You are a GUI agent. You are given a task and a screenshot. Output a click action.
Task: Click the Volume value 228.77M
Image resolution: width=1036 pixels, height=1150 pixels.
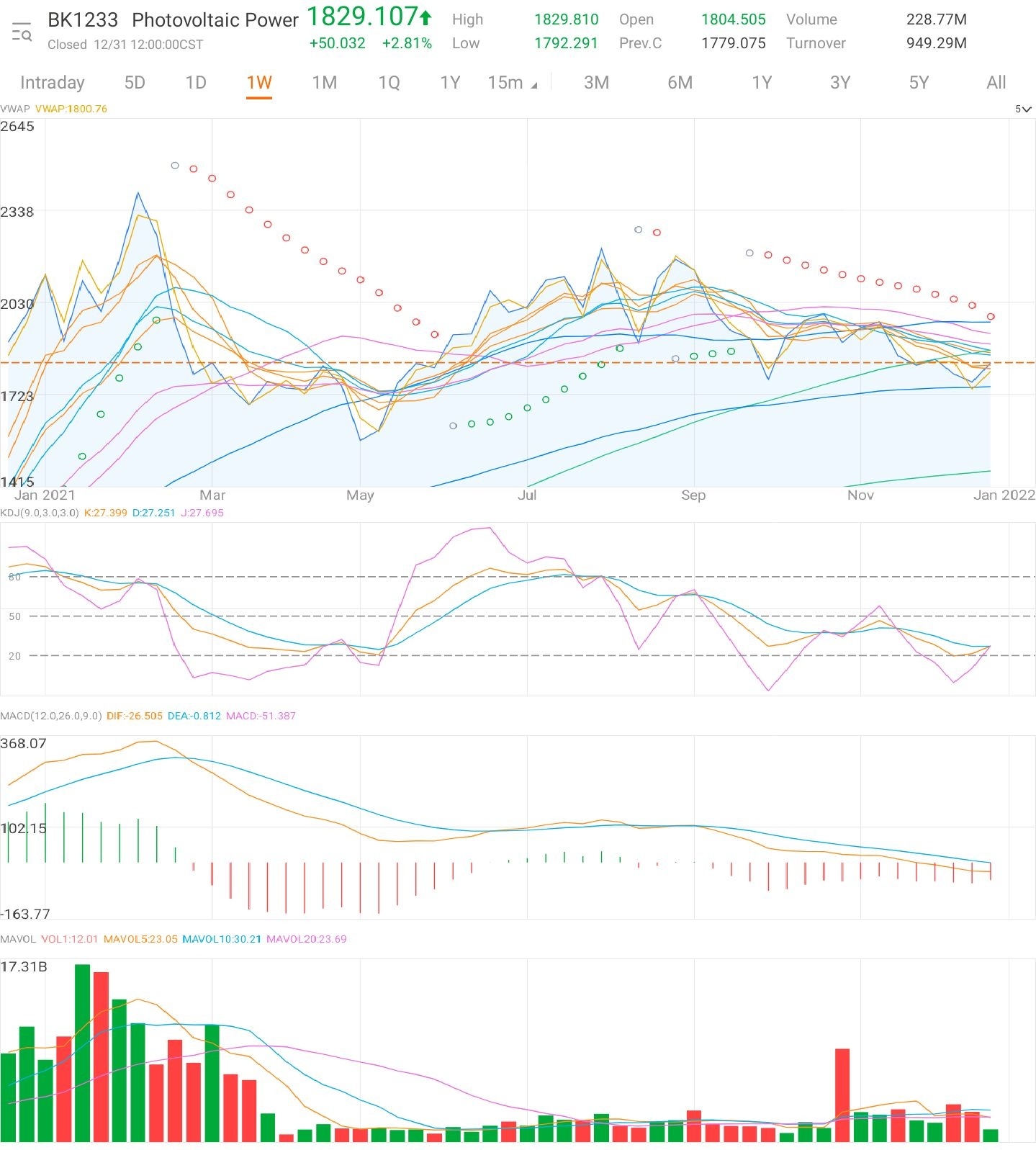pyautogui.click(x=936, y=20)
